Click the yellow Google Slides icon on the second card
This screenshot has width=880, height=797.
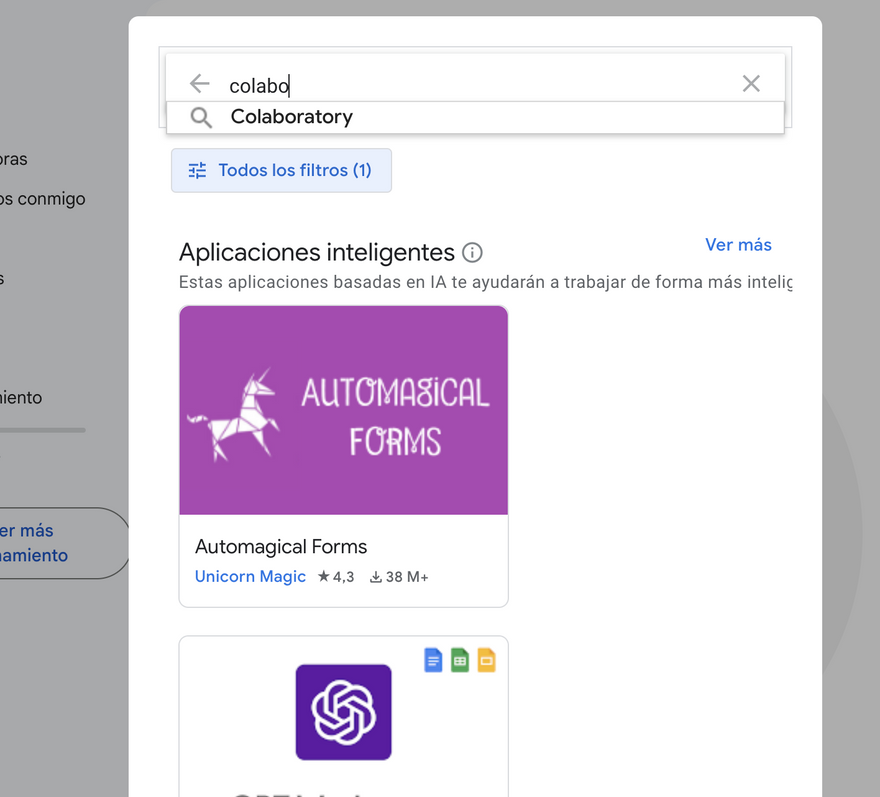(x=487, y=660)
